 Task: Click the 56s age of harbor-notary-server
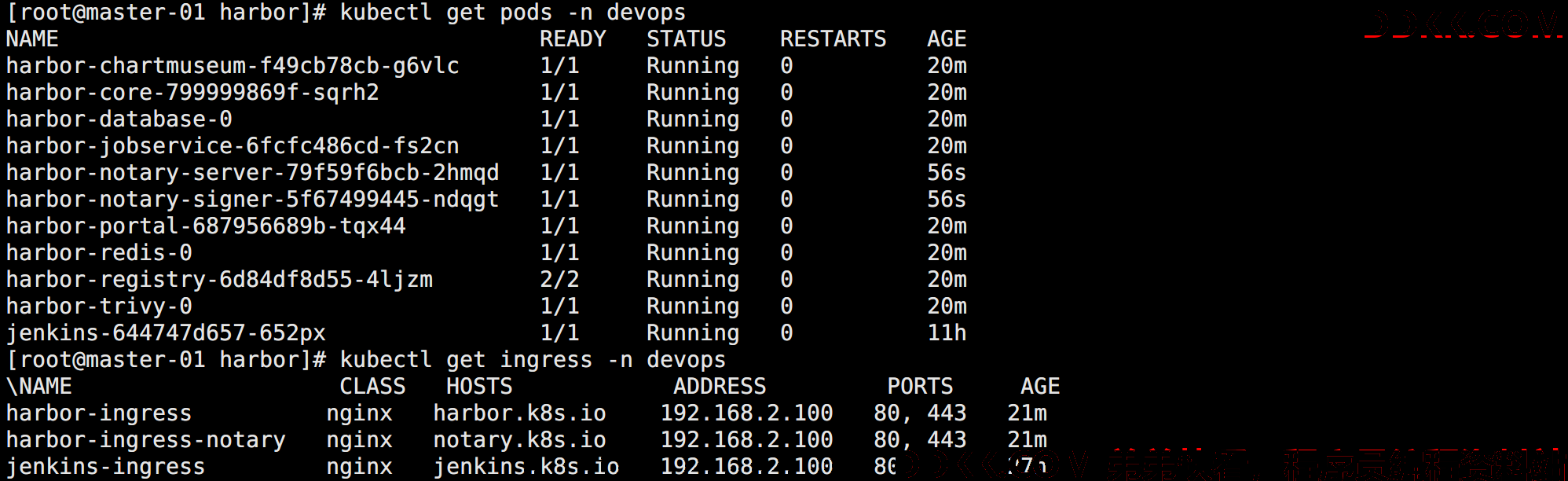947,173
